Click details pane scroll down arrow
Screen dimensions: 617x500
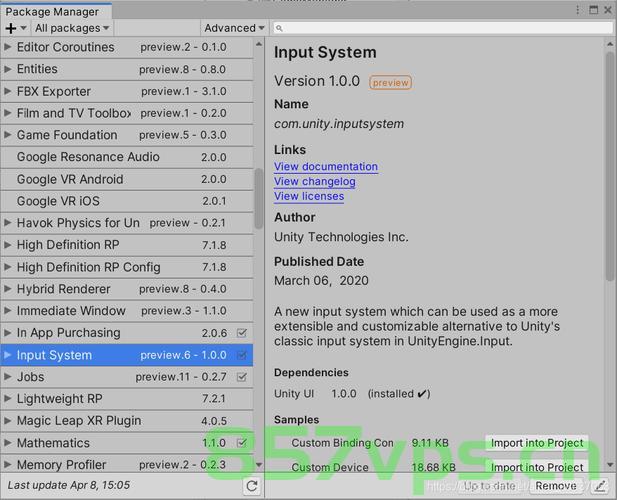[610, 465]
